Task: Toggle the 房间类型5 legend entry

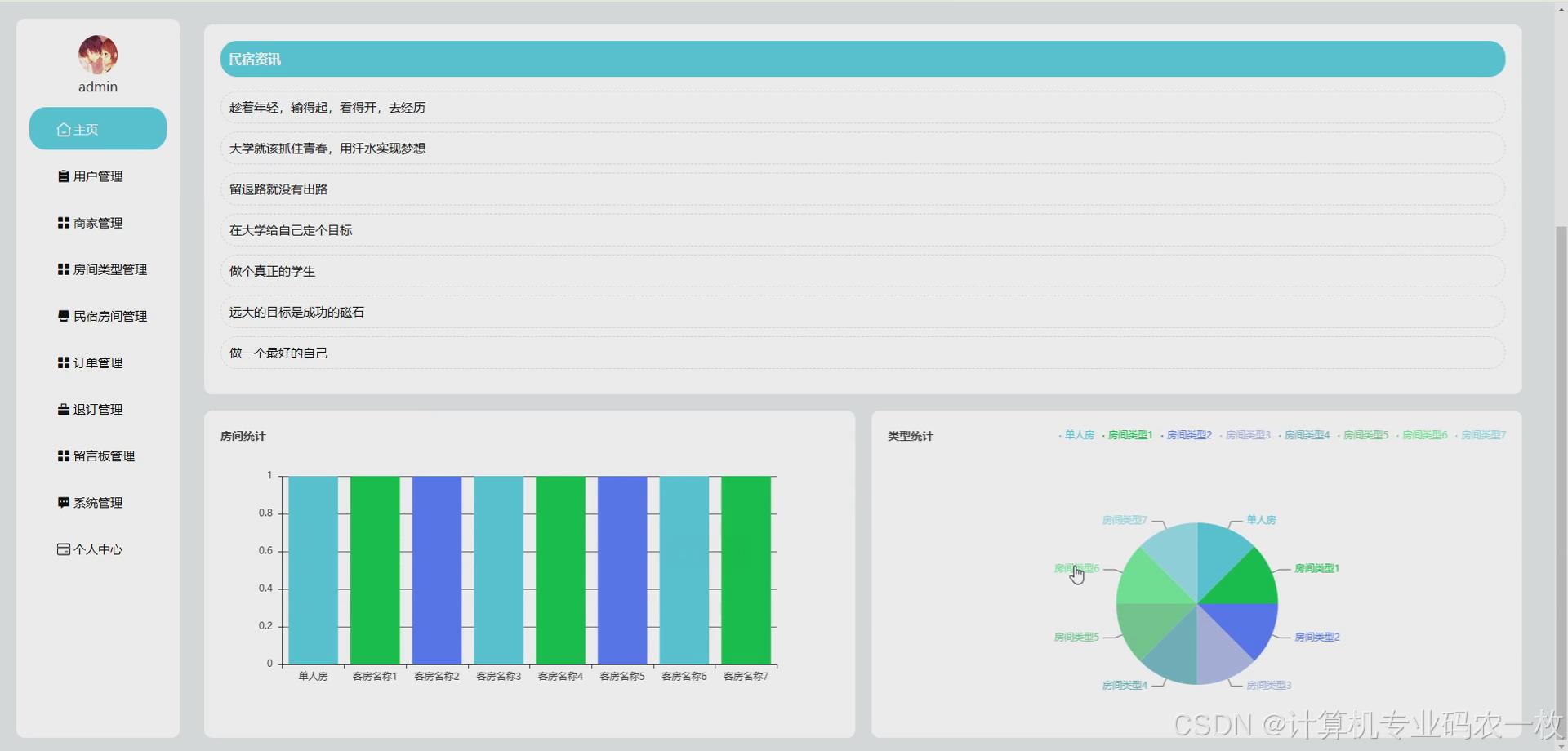Action: (1362, 435)
